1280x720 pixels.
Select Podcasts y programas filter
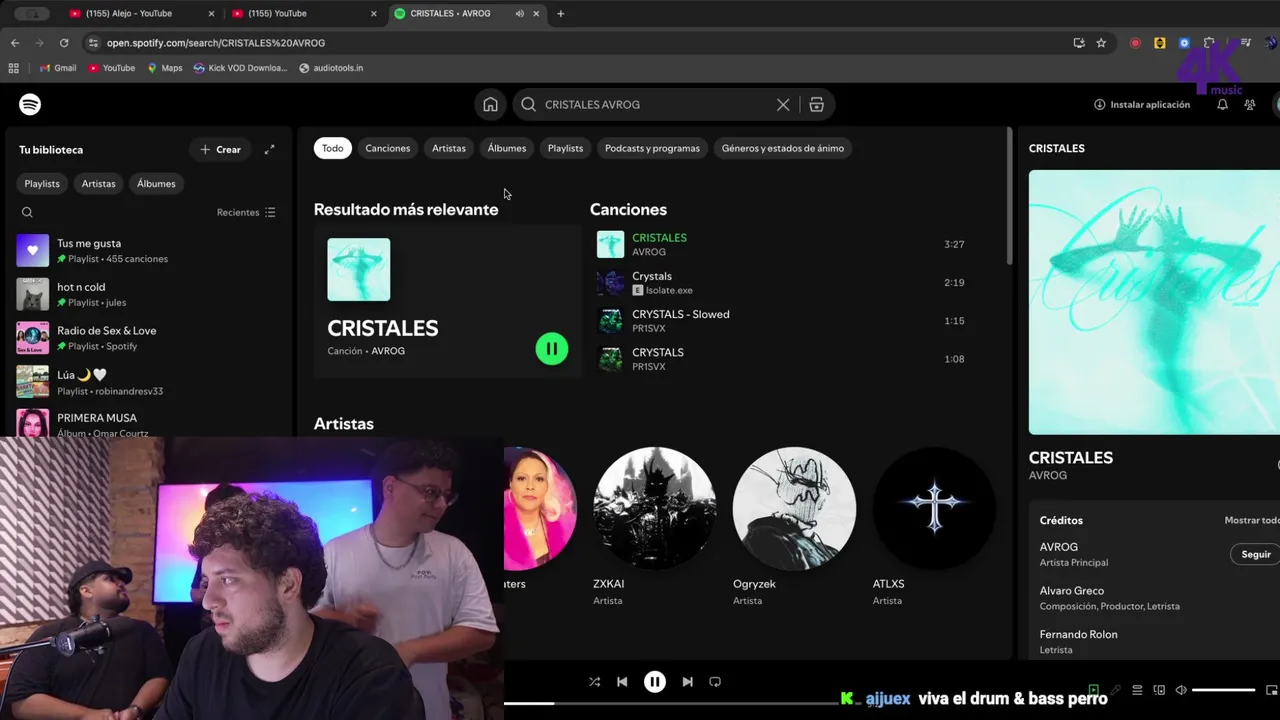pyautogui.click(x=652, y=148)
